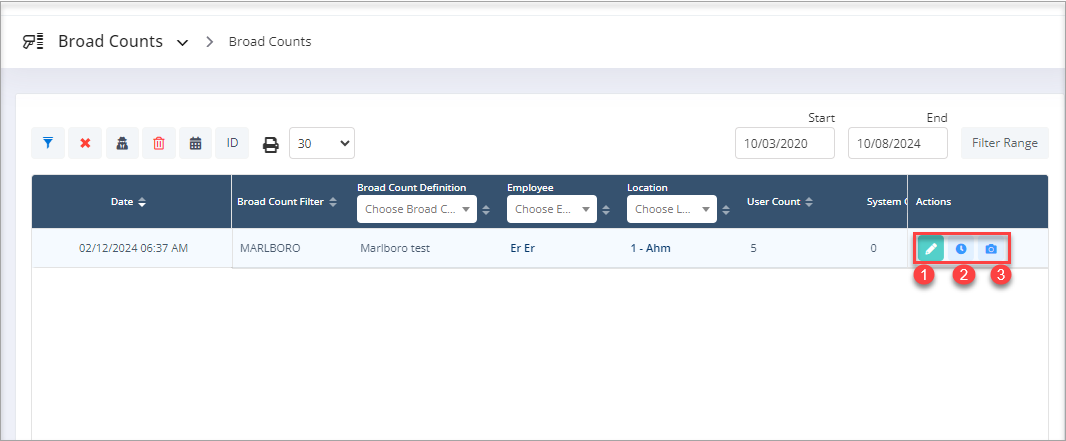Click the End date field 10/08/2024
This screenshot has width=1066, height=441.
tap(897, 143)
